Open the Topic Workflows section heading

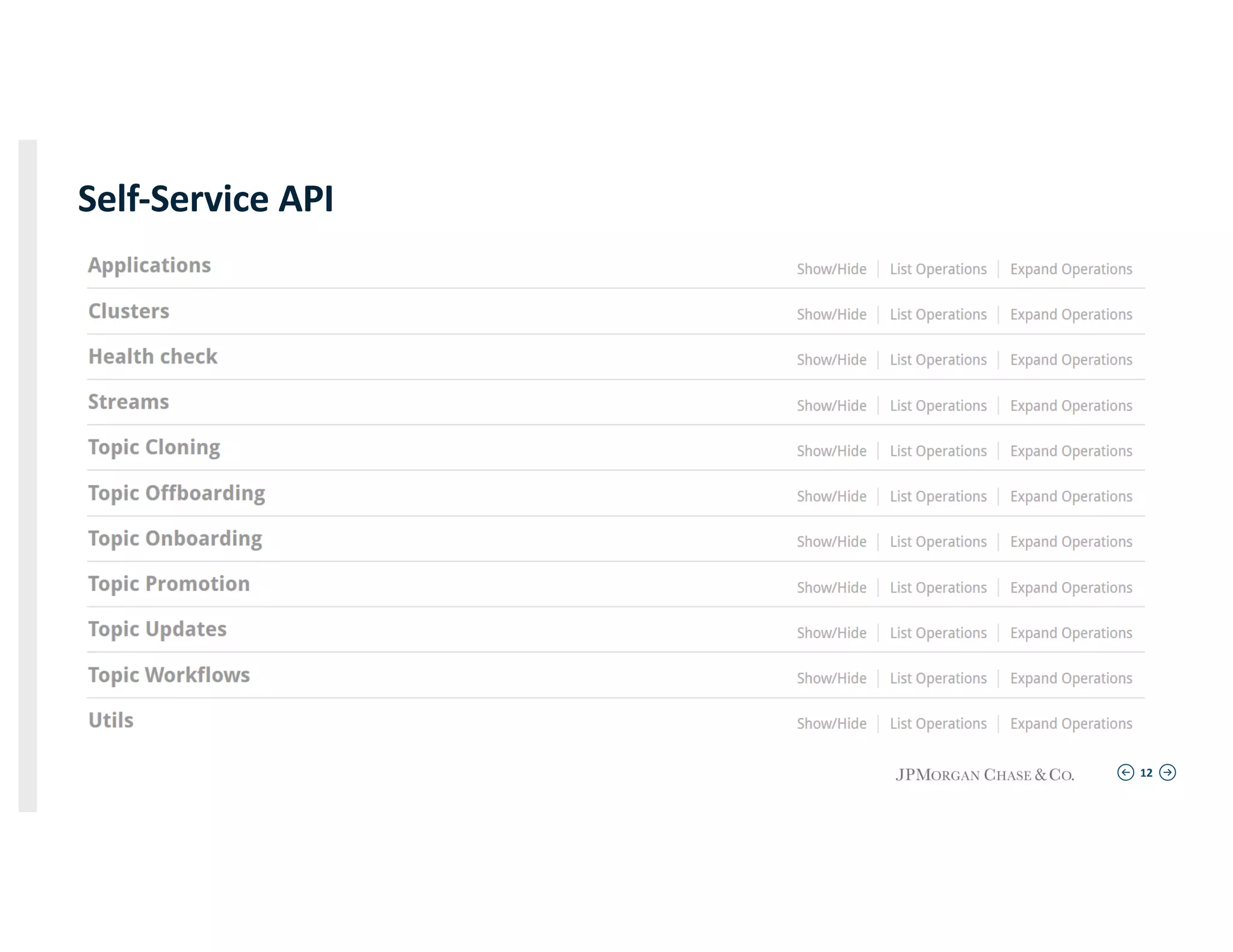(x=169, y=675)
